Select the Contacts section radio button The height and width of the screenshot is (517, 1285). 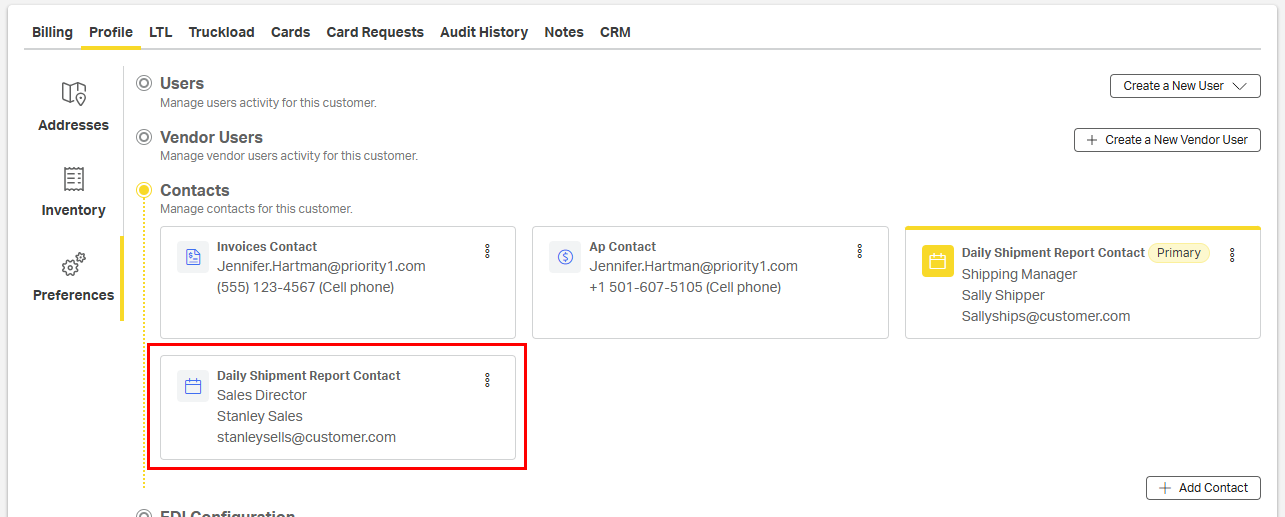tap(144, 190)
